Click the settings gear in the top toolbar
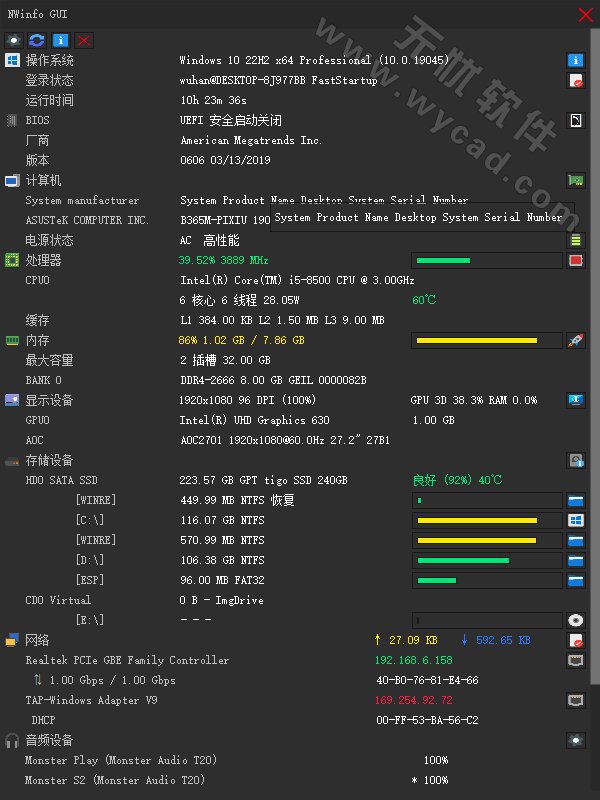This screenshot has height=800, width=600. (15, 40)
